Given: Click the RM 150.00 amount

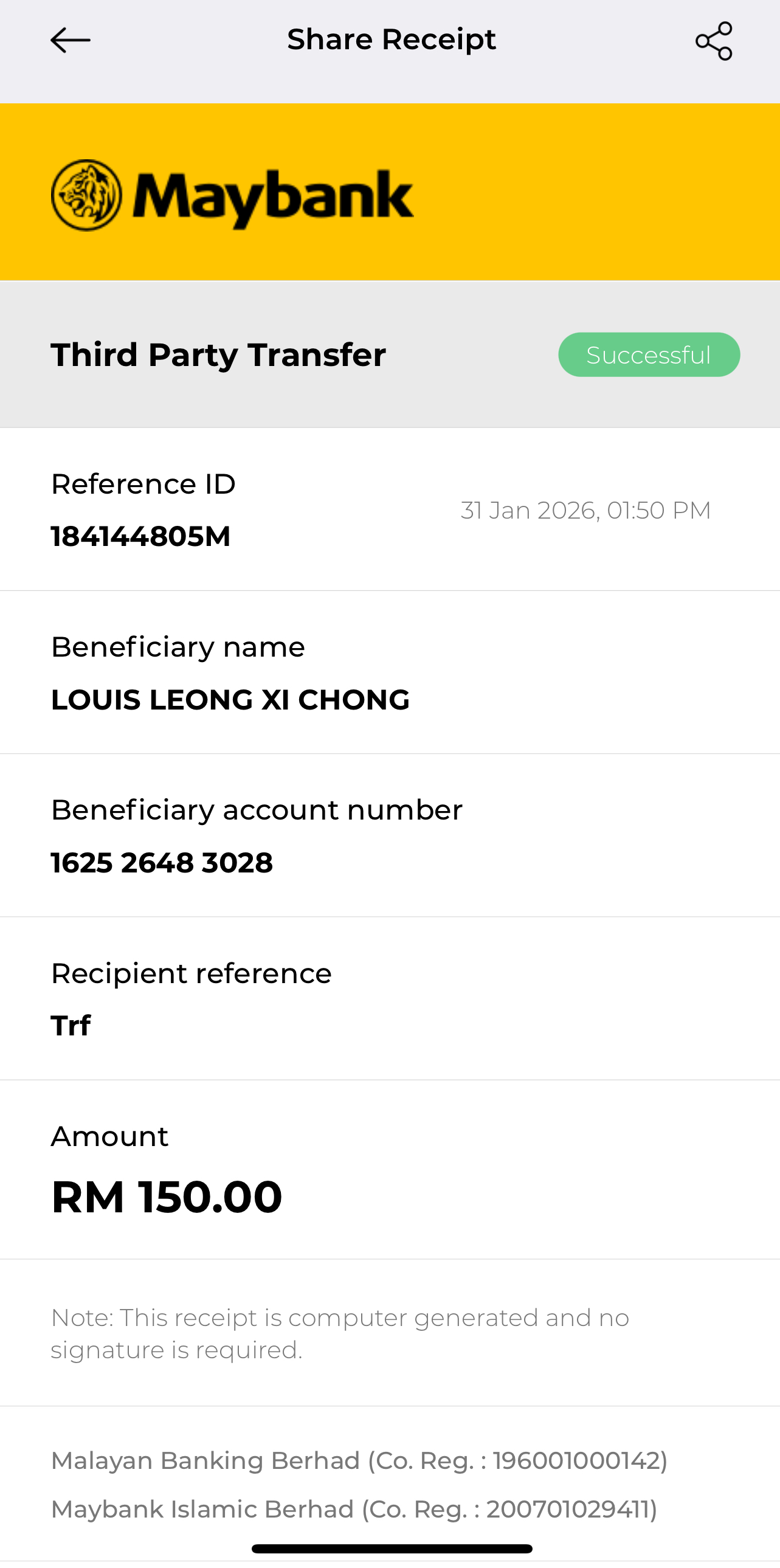Looking at the screenshot, I should coord(167,1197).
